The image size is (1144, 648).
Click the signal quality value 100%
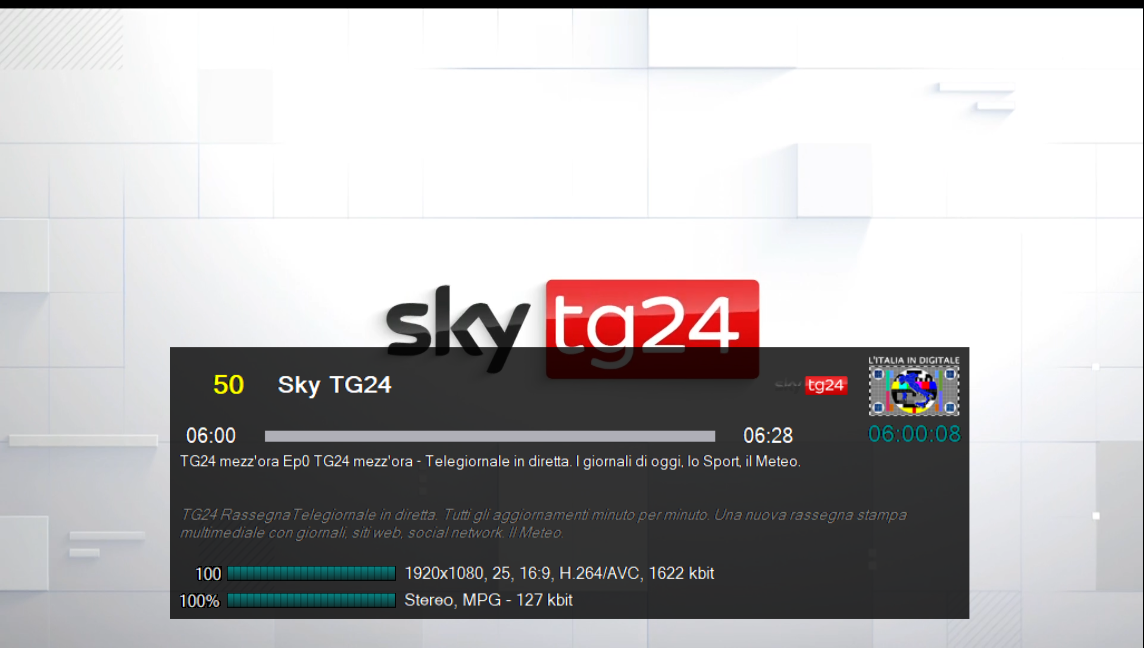click(x=199, y=601)
